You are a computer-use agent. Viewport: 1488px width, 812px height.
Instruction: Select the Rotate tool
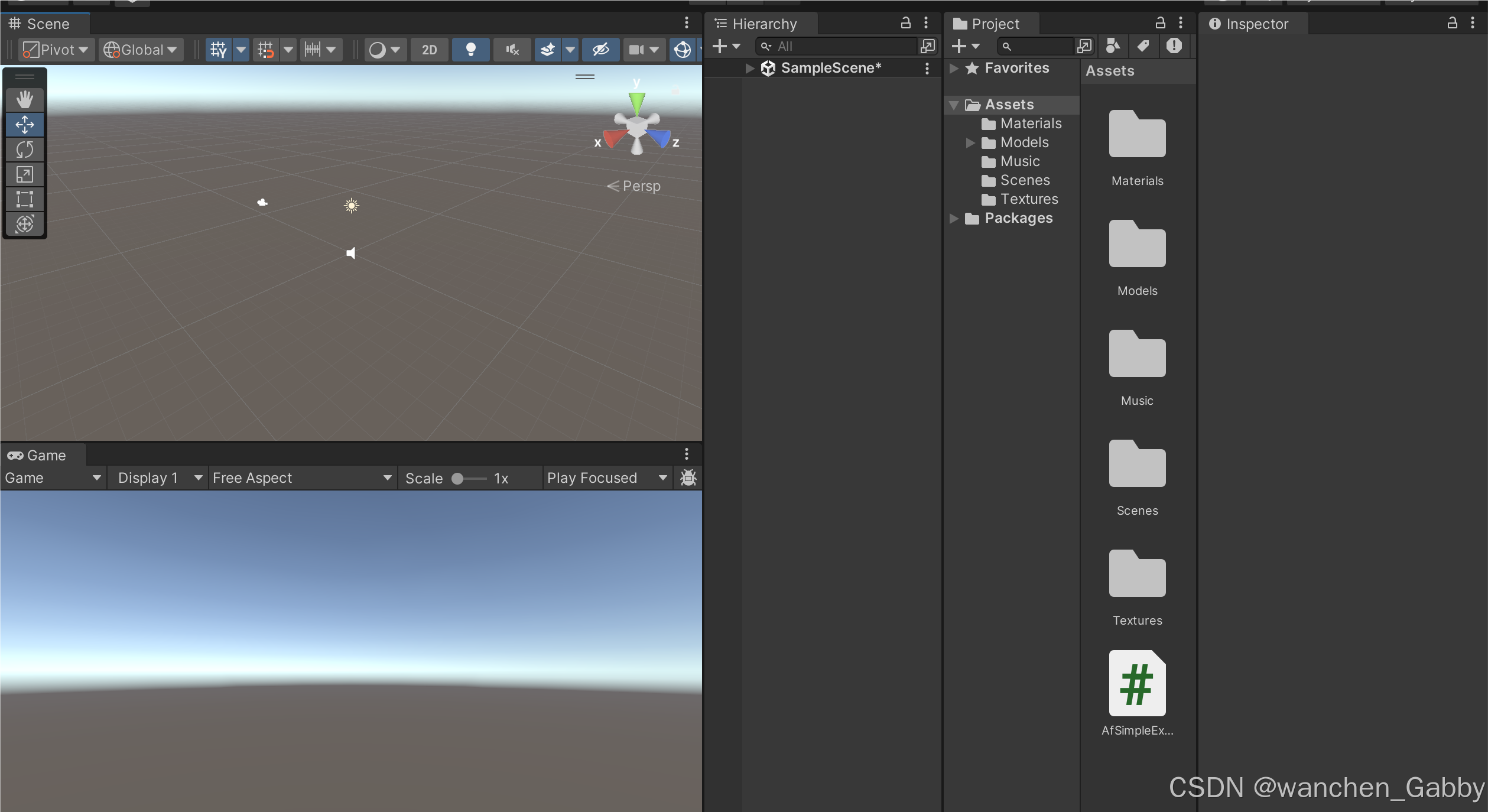point(24,150)
